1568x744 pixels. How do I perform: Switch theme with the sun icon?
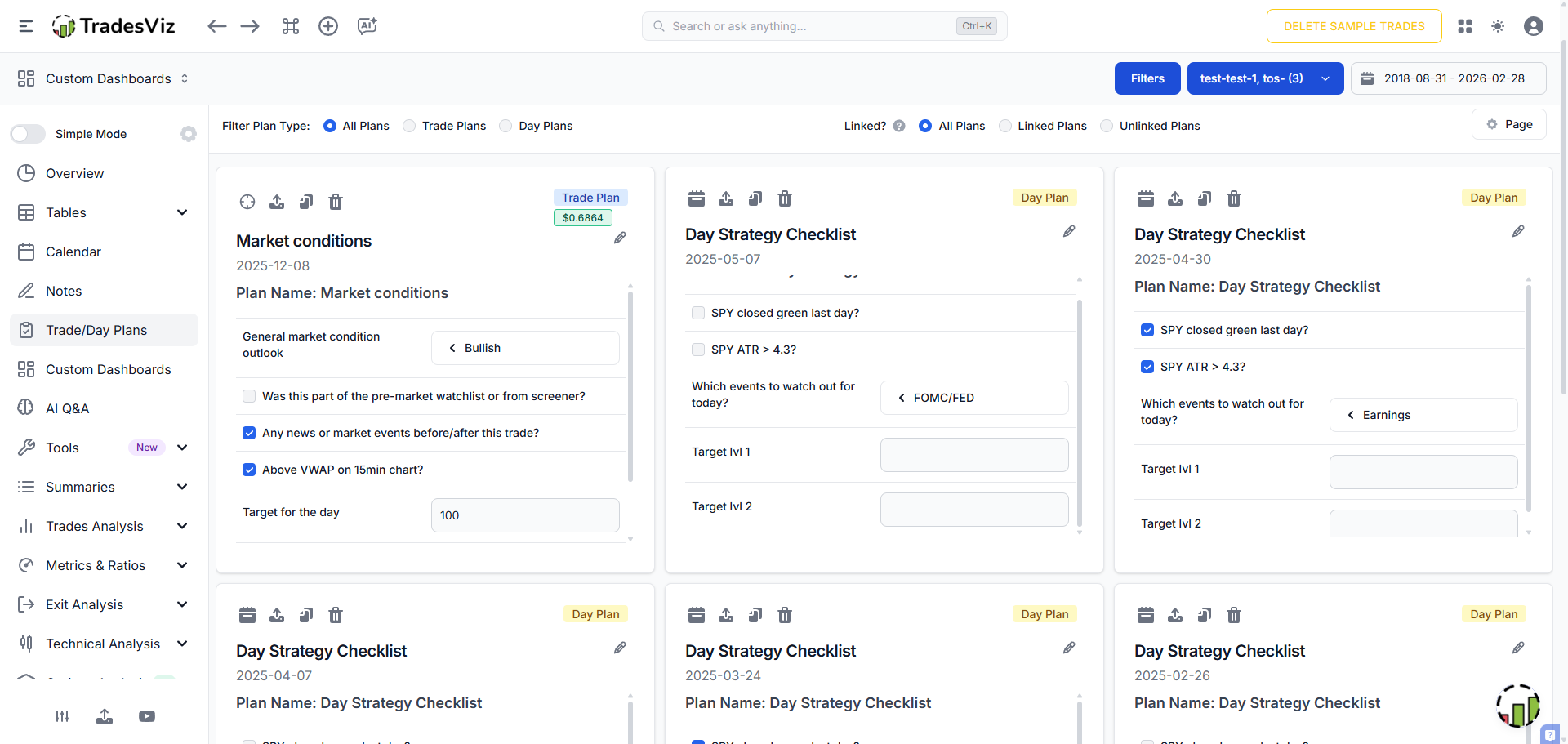coord(1498,26)
